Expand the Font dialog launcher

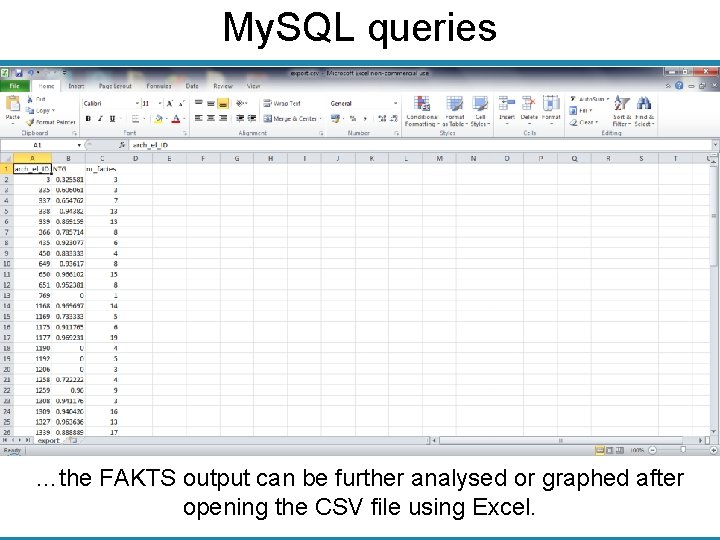point(185,134)
